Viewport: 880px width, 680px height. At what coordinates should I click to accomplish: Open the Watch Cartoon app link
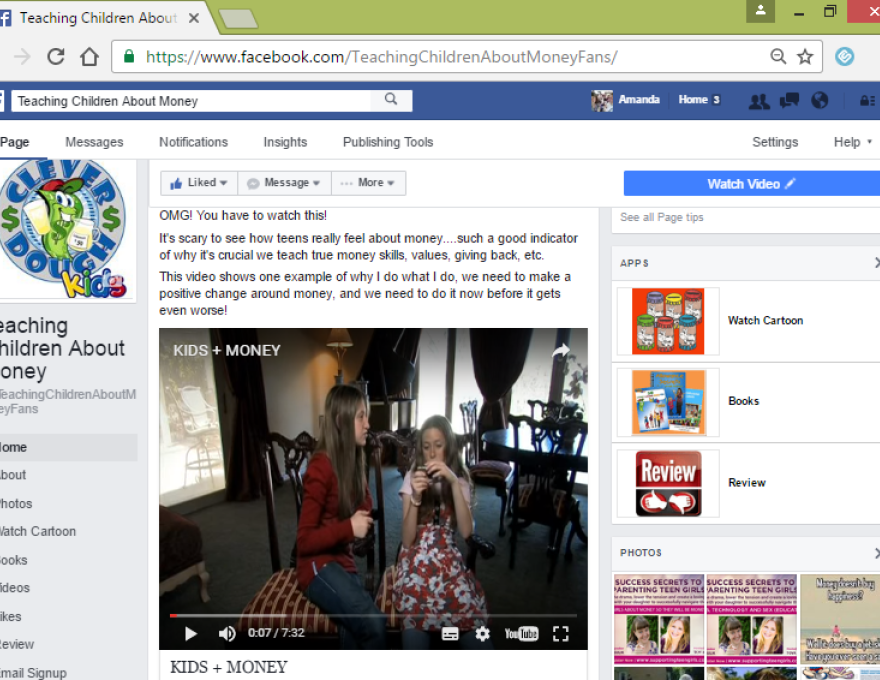(766, 320)
